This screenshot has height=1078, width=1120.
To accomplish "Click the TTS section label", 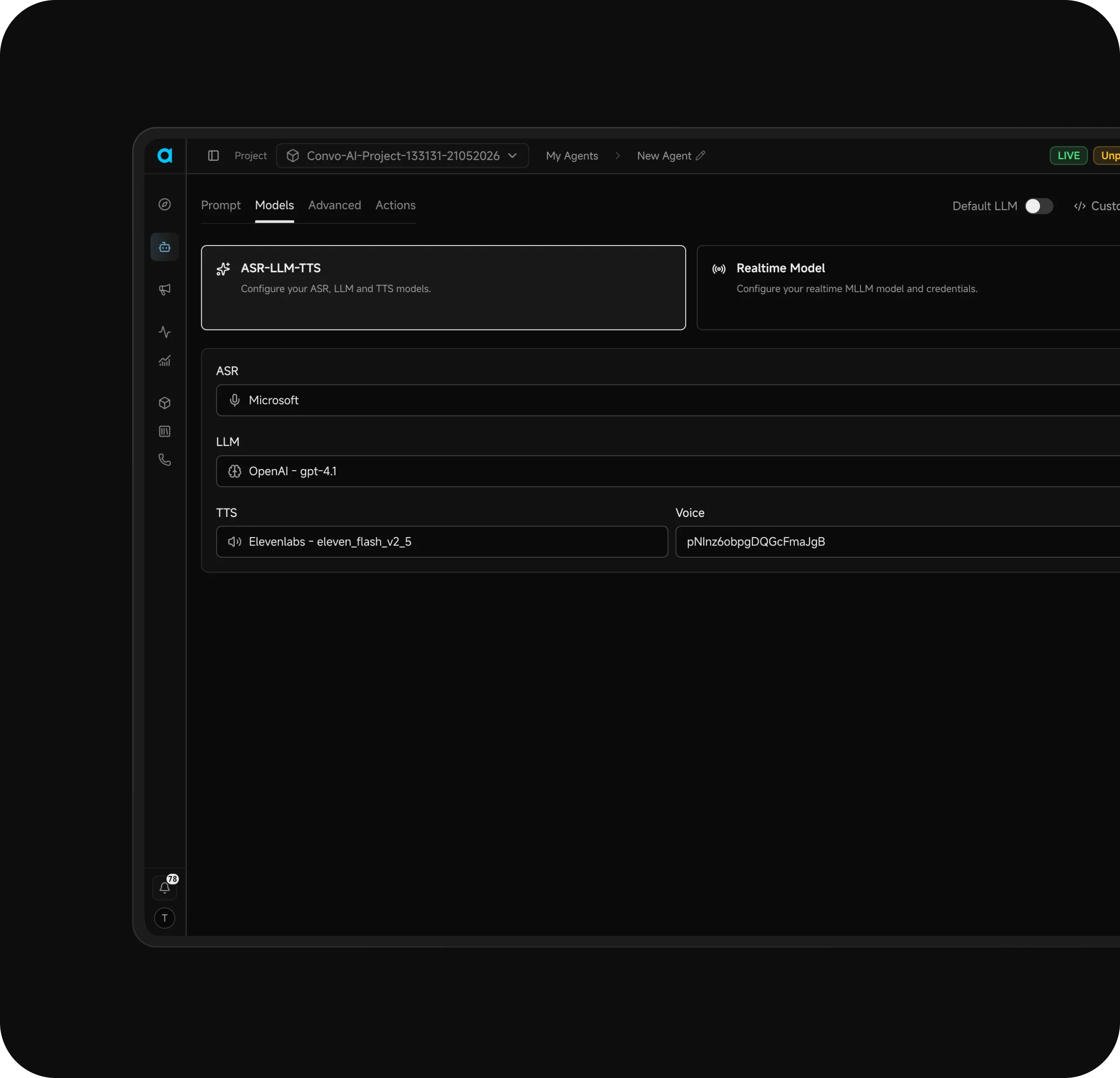I will tap(227, 512).
